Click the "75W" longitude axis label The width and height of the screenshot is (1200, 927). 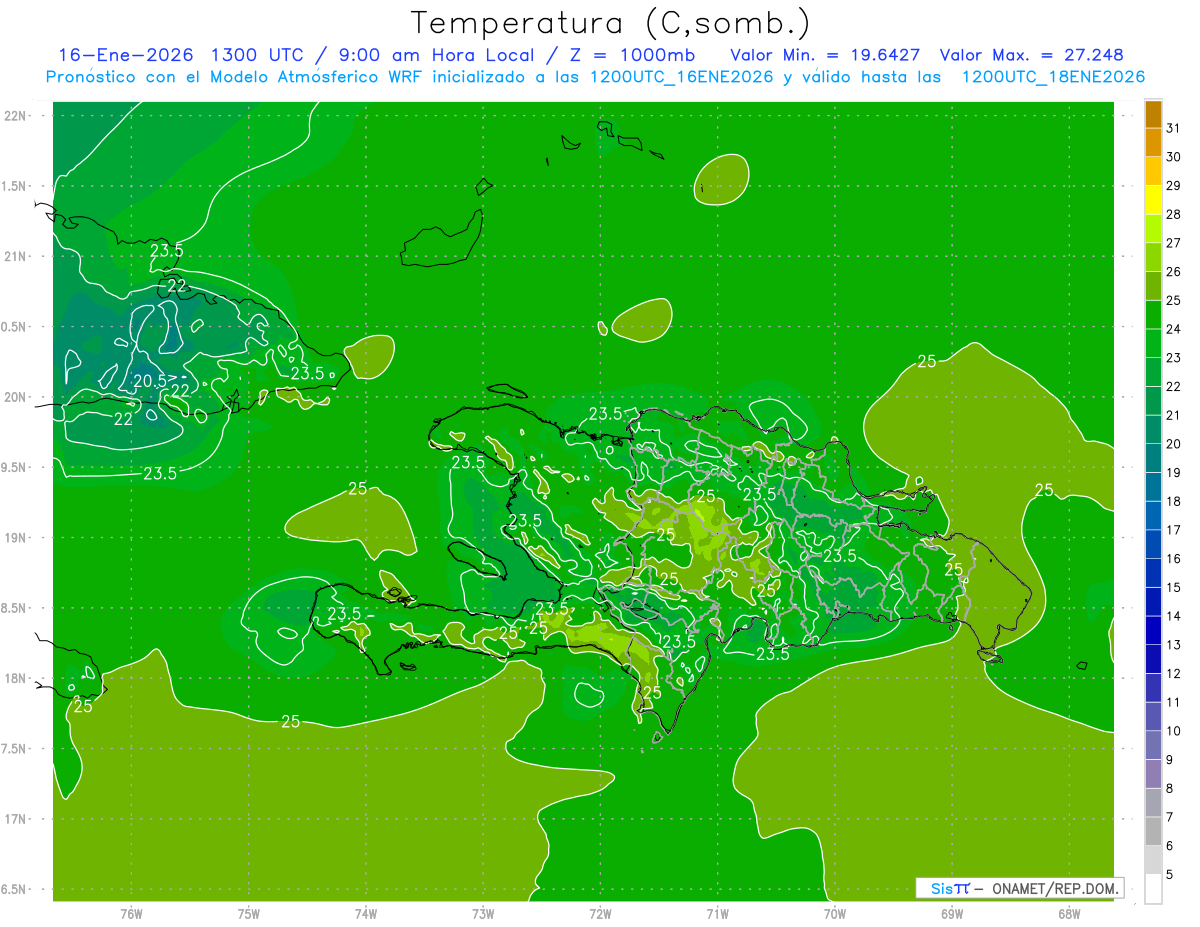coord(249,913)
